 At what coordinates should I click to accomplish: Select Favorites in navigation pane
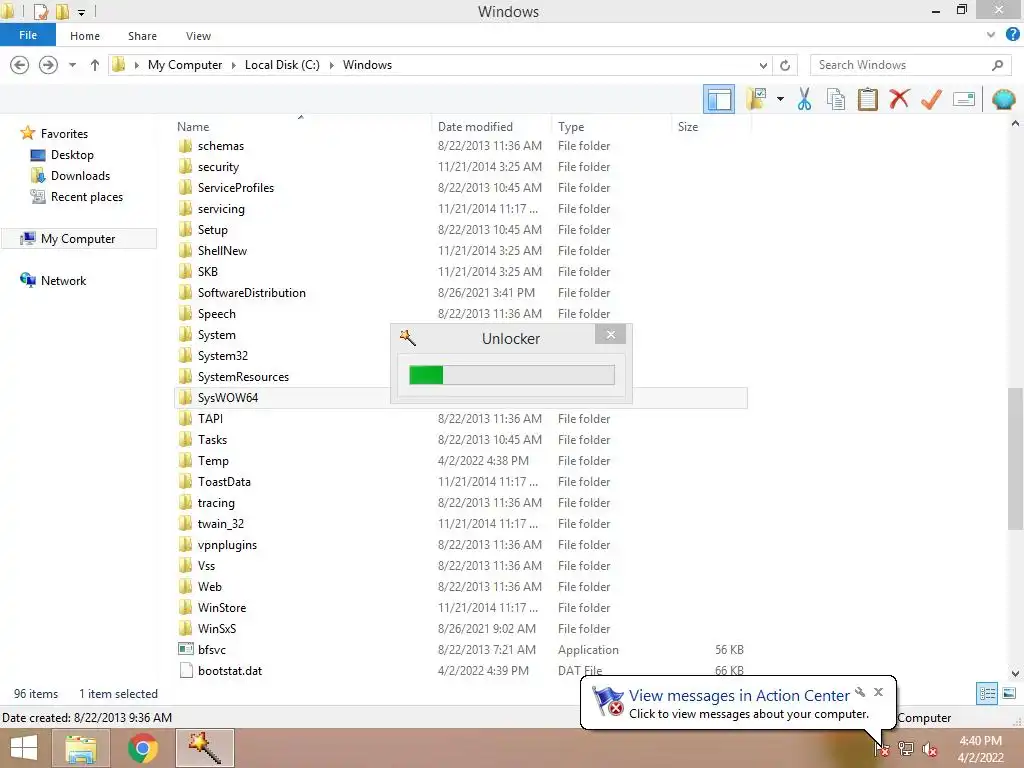tap(64, 133)
